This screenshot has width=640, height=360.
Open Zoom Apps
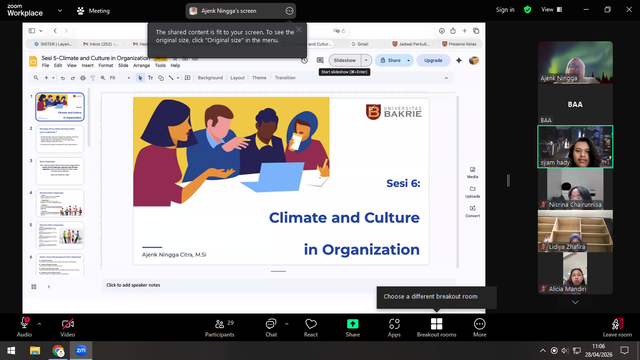point(394,328)
